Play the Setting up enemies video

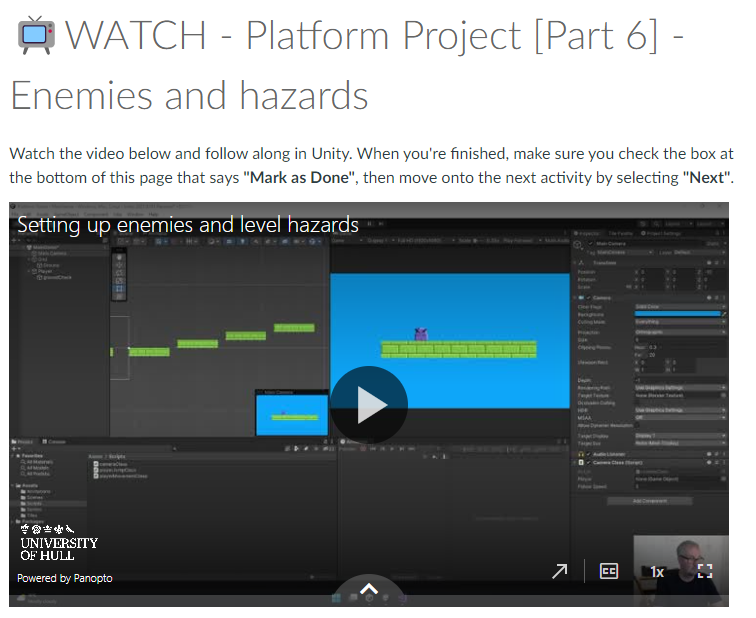(368, 405)
